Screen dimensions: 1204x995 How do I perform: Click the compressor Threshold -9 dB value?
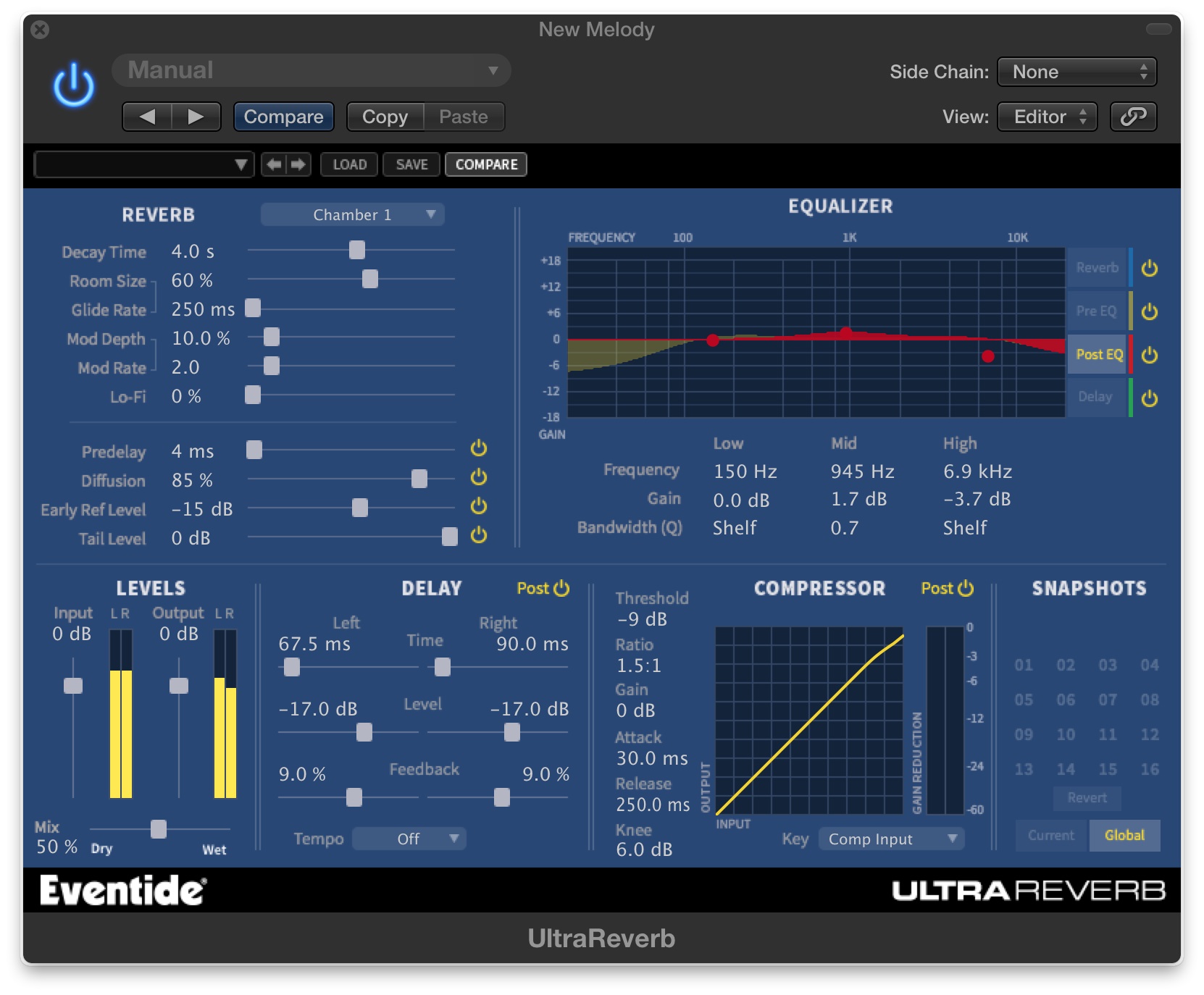click(x=642, y=619)
